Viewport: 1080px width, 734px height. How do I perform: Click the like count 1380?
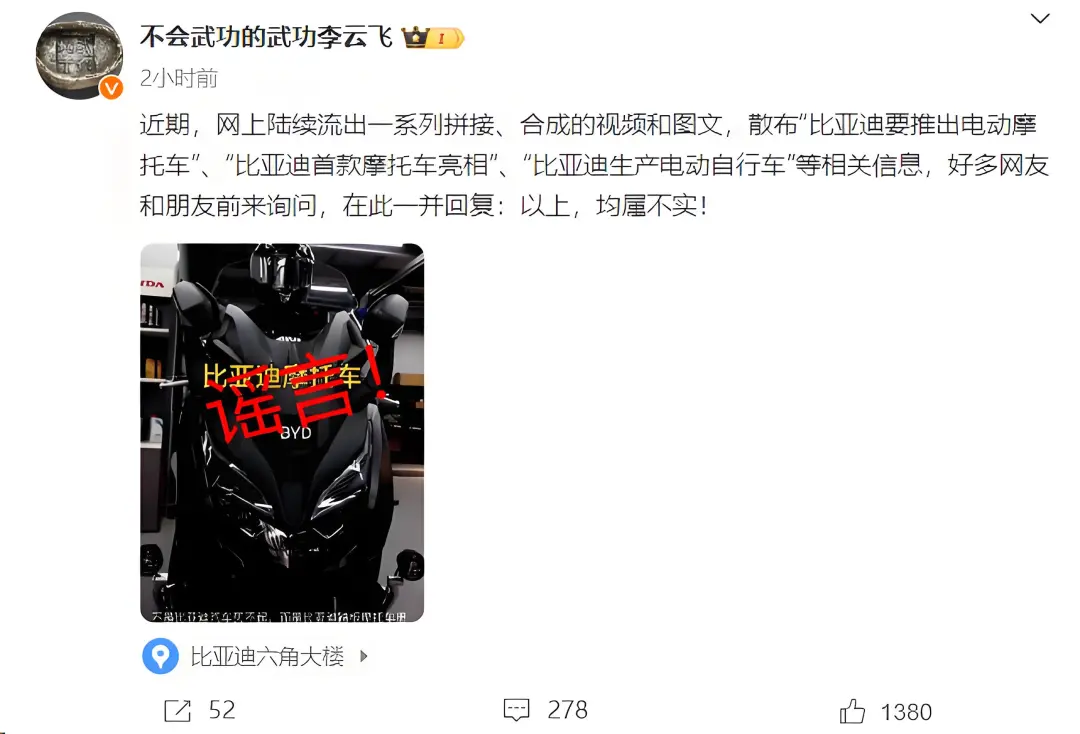pyautogui.click(x=906, y=712)
